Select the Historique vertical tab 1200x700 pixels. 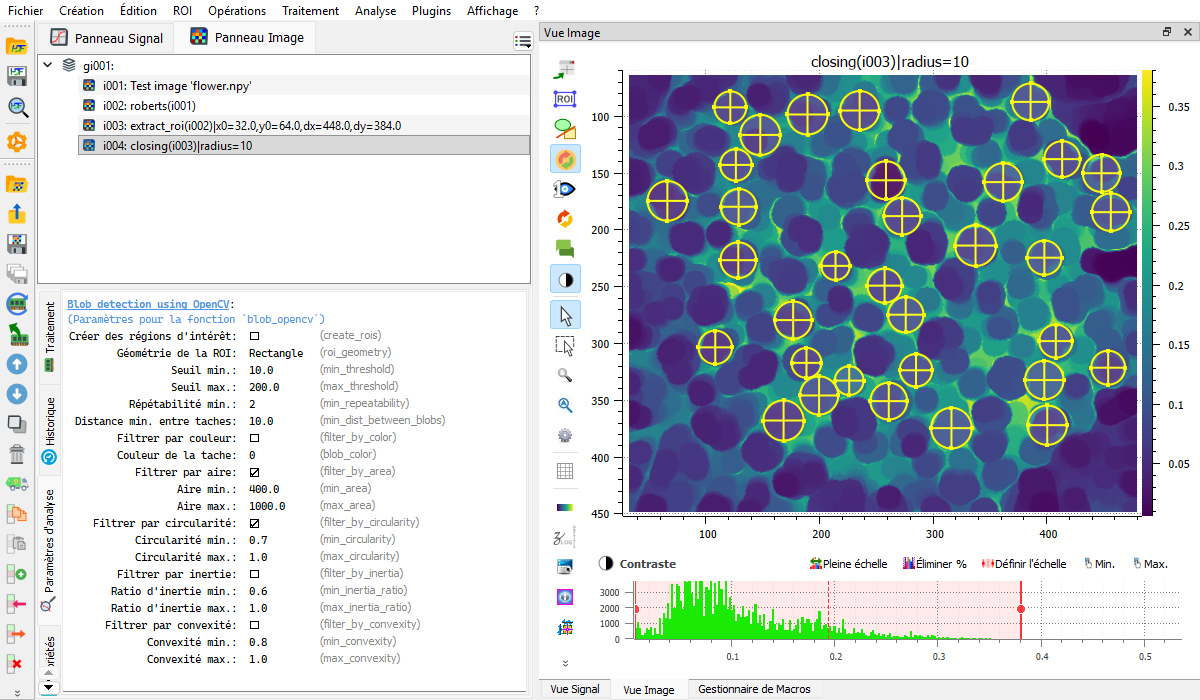(x=49, y=431)
